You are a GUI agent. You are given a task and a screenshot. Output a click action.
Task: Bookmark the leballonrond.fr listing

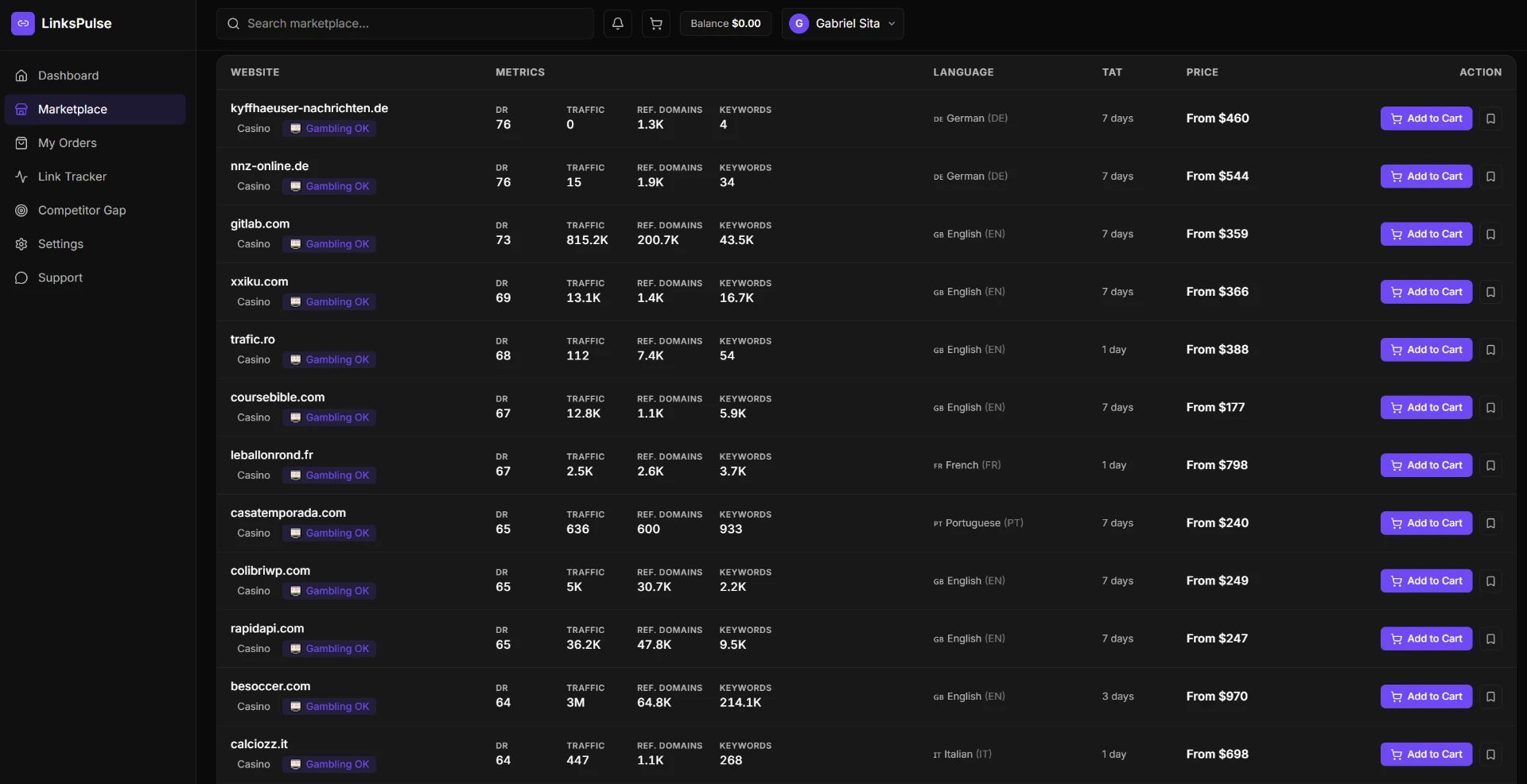[1491, 465]
